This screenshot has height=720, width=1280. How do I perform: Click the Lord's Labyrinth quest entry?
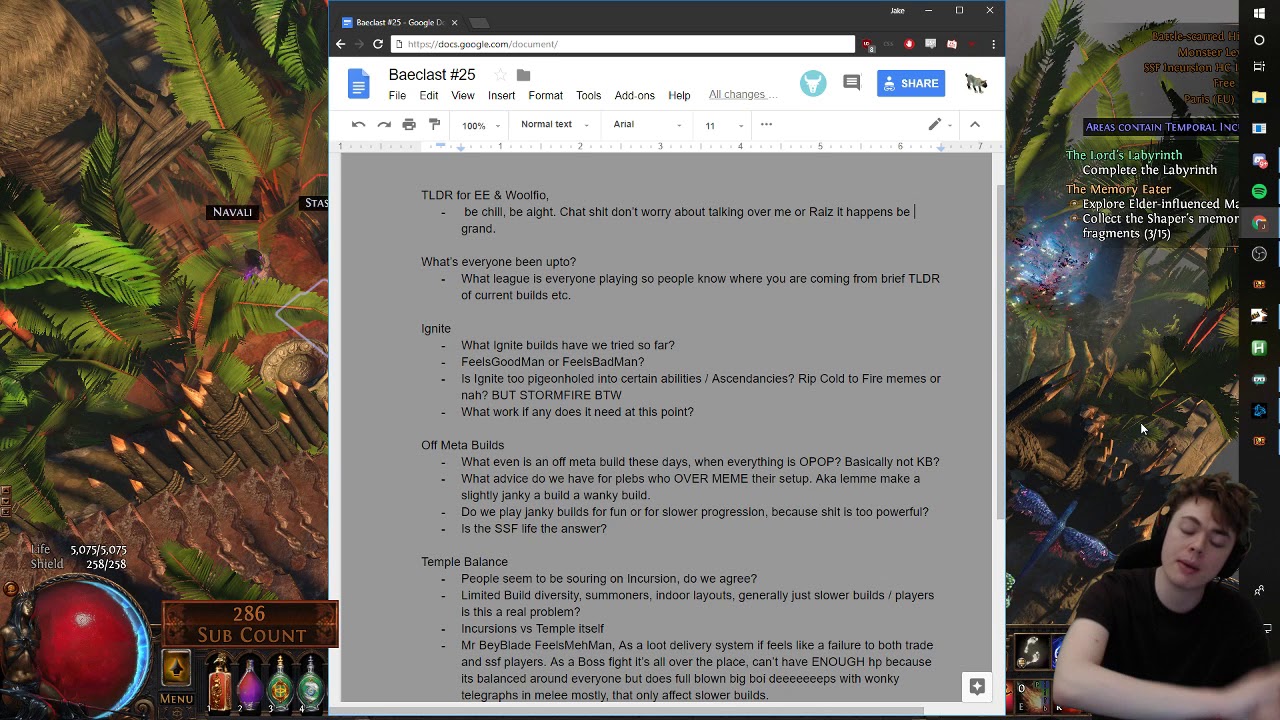1124,155
